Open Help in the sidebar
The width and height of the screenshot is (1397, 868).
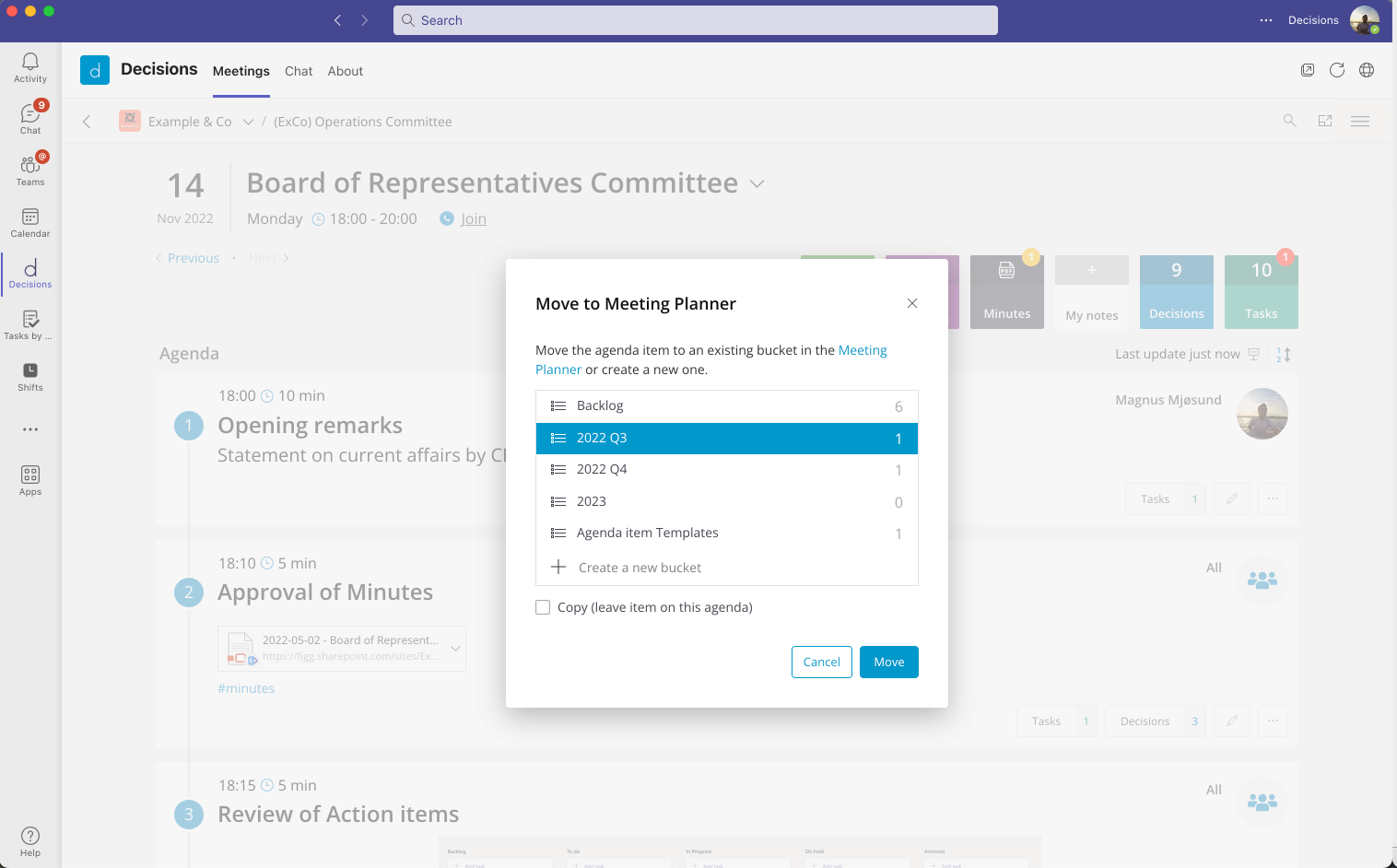point(30,841)
